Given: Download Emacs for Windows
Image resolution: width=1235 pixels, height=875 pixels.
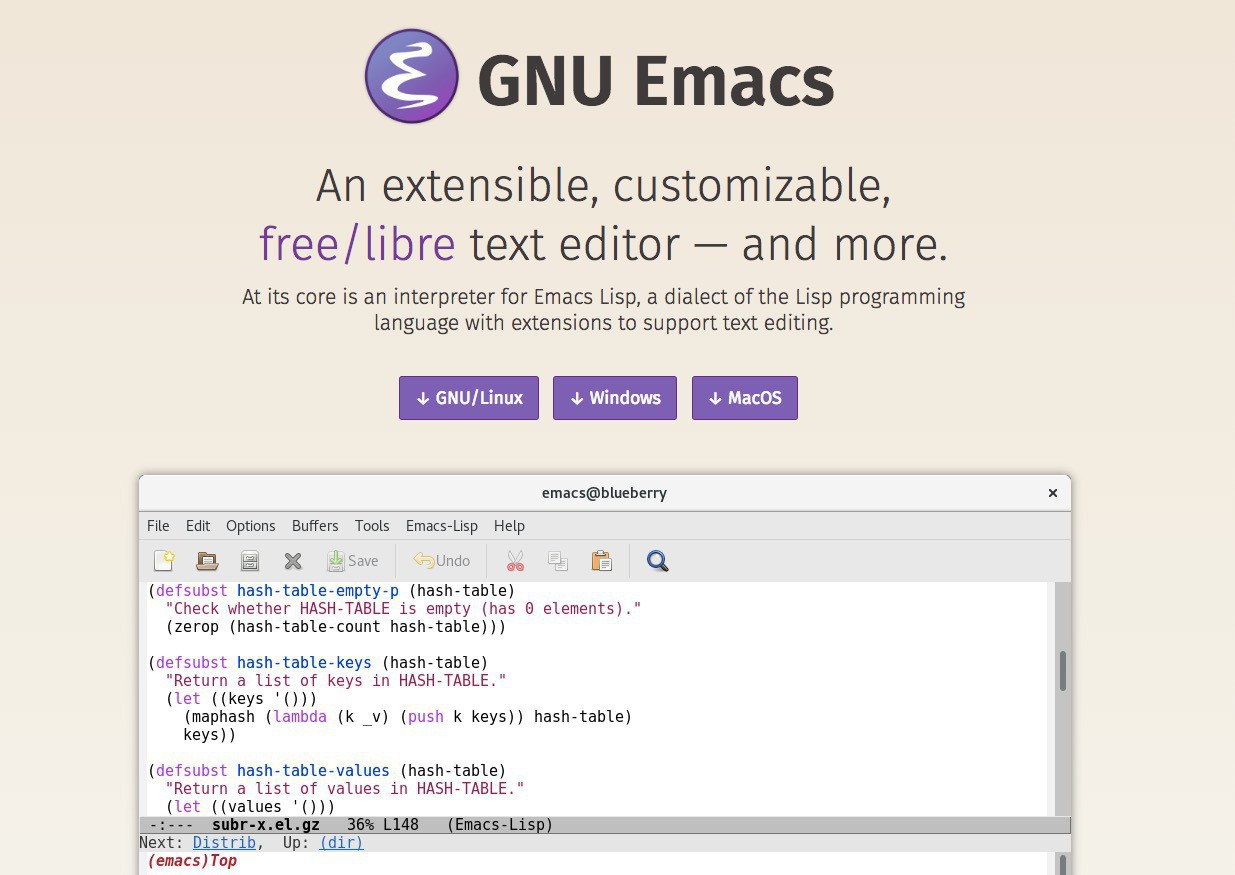Looking at the screenshot, I should click(615, 398).
